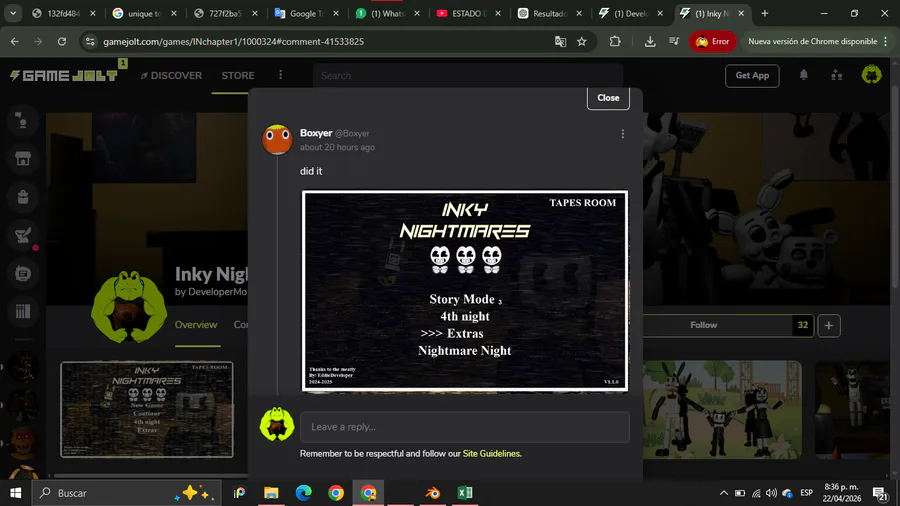
Task: Open the store icon in left sidebar
Action: click(23, 159)
